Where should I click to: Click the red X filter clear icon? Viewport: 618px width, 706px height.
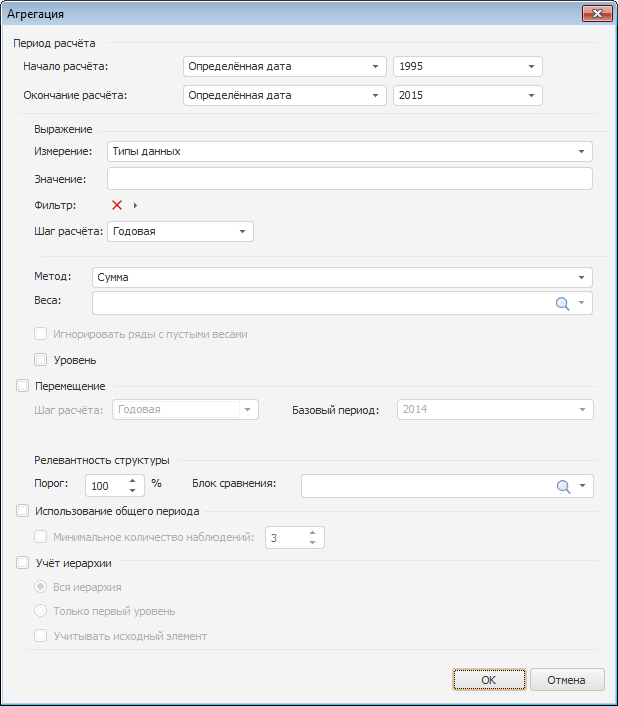click(117, 205)
